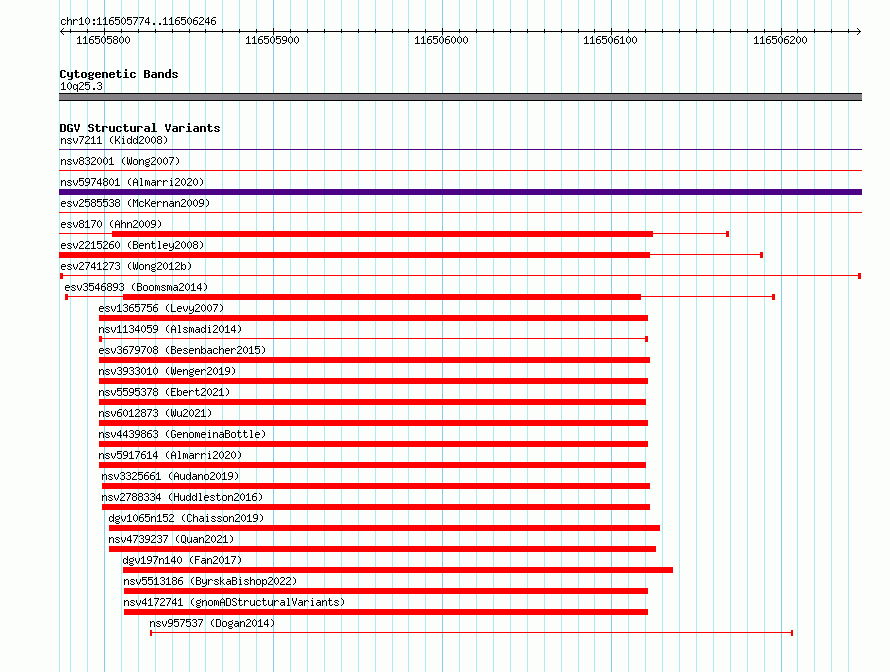Image resolution: width=890 pixels, height=672 pixels.
Task: Open the dgv1065n152 (Chaisson2019) label
Action: coord(186,518)
